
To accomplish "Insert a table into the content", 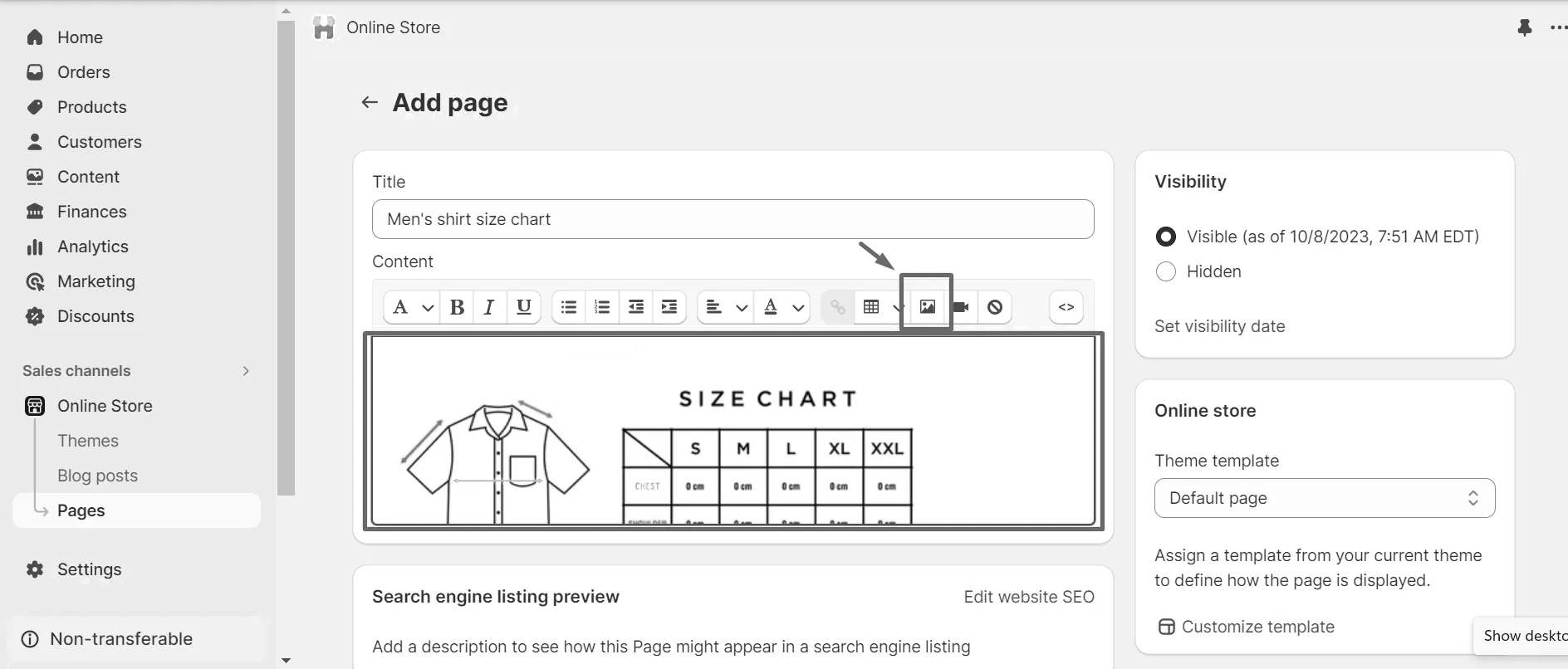I will tap(871, 306).
